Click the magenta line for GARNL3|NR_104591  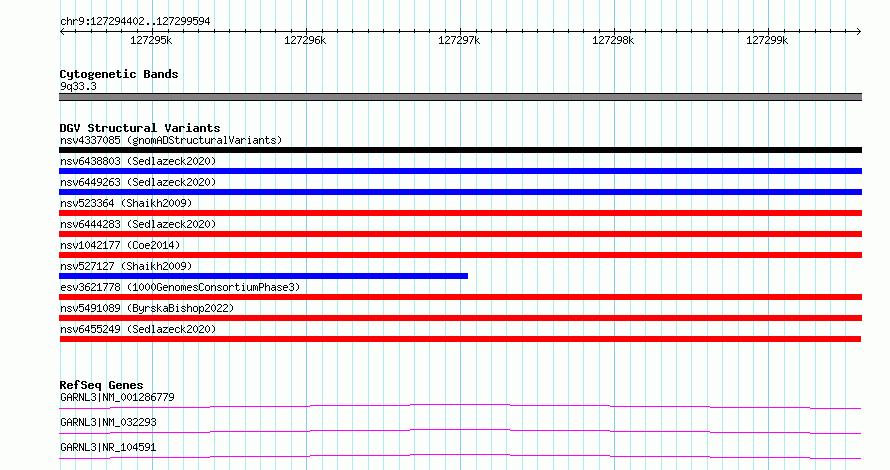[460, 456]
